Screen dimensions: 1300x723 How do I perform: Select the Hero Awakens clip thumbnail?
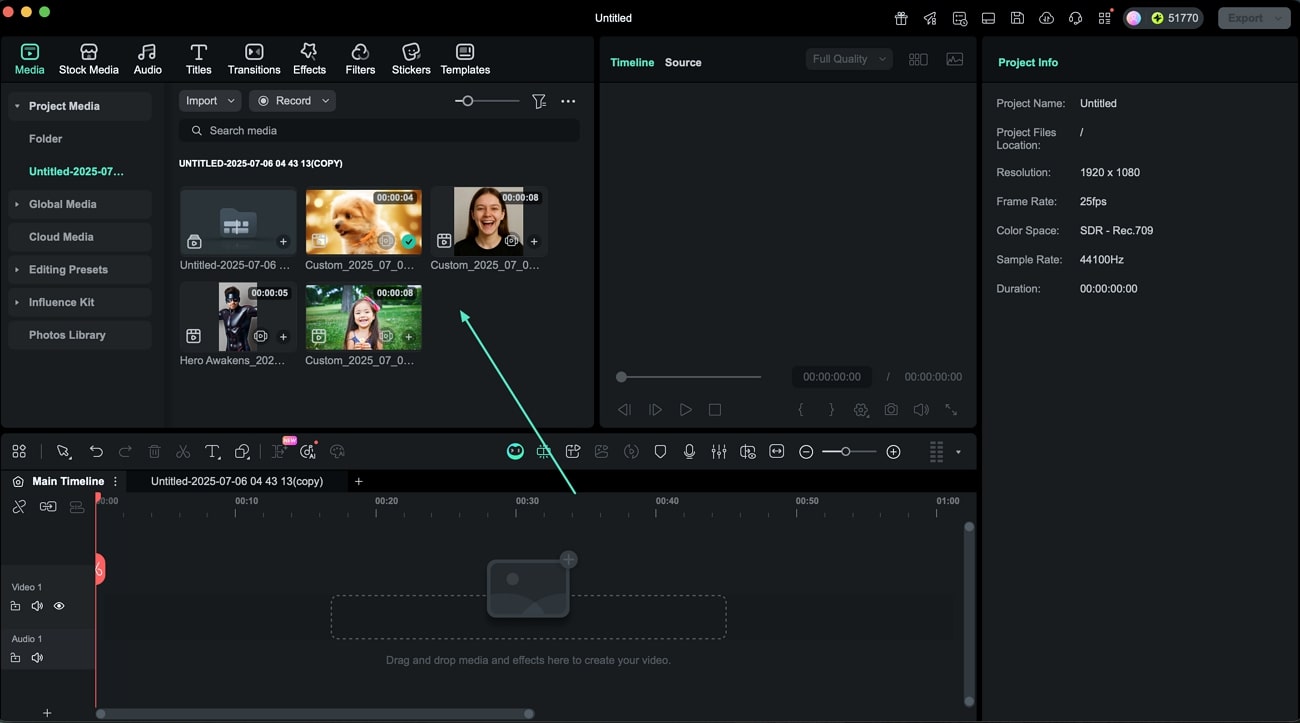(238, 316)
